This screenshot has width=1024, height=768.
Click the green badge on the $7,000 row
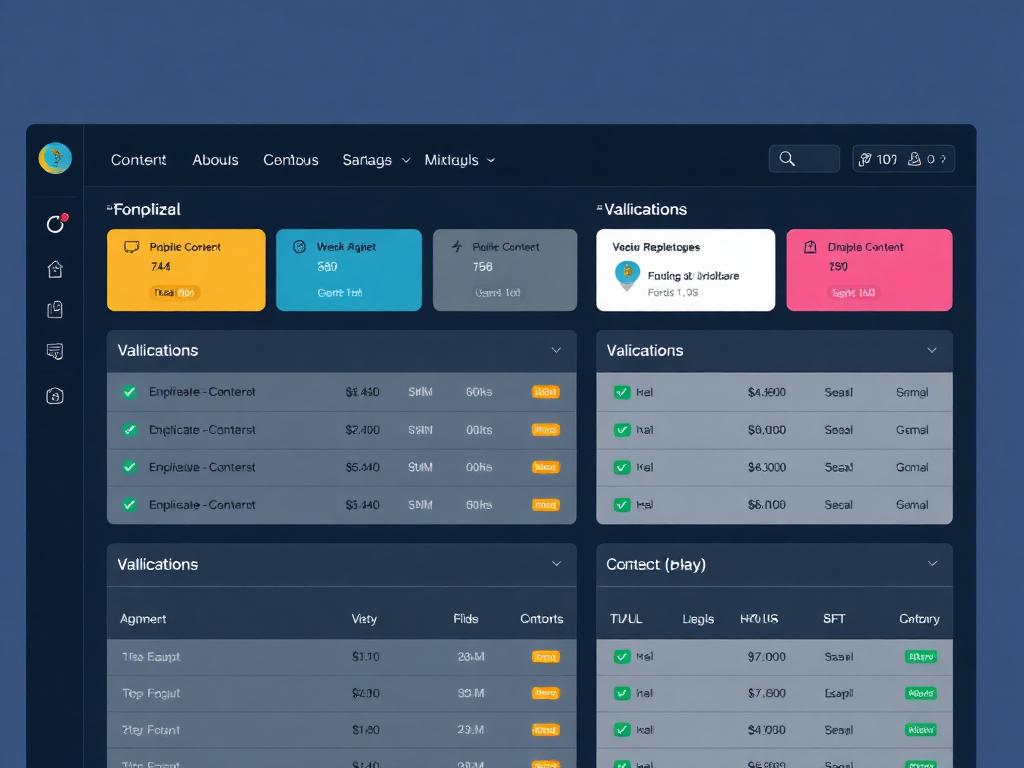click(920, 657)
